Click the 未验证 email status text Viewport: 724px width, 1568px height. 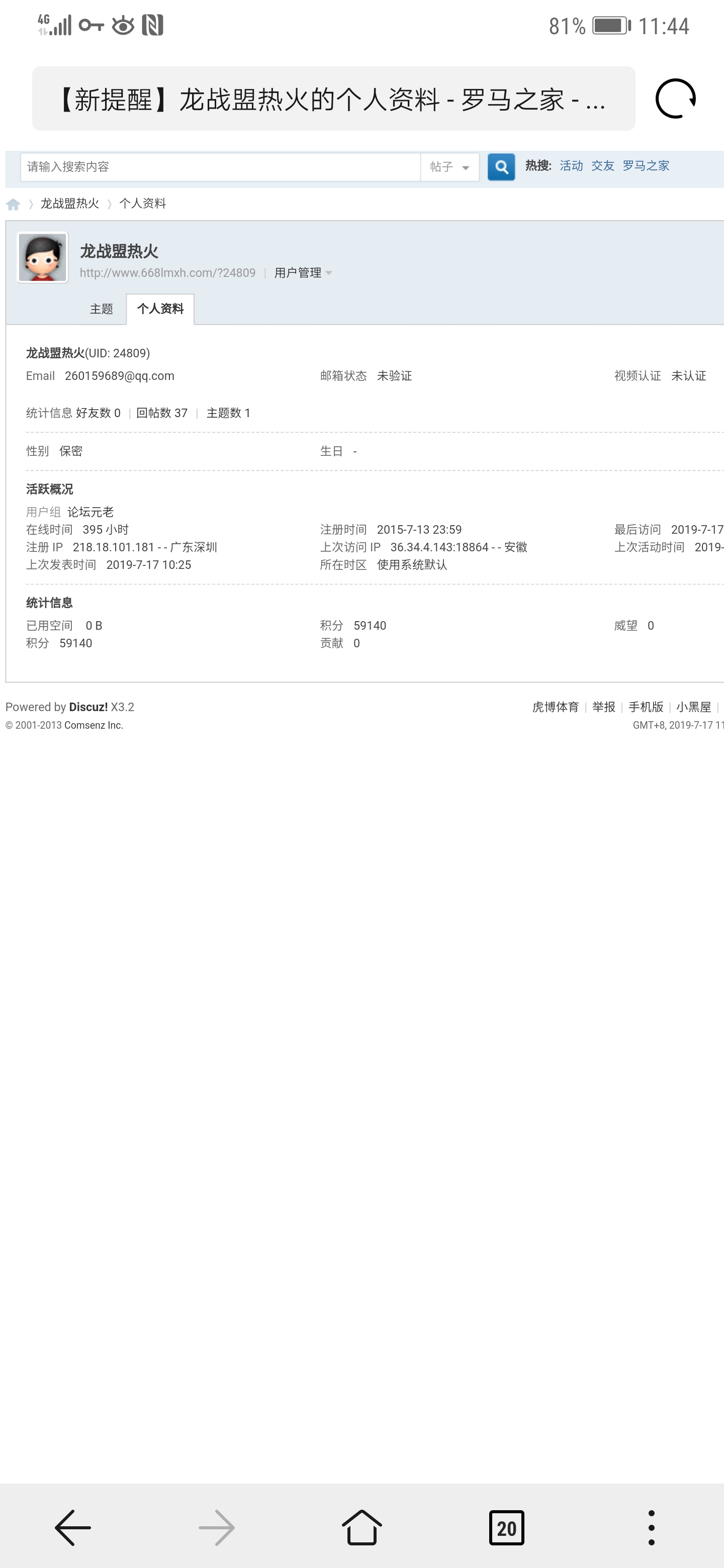pos(395,375)
